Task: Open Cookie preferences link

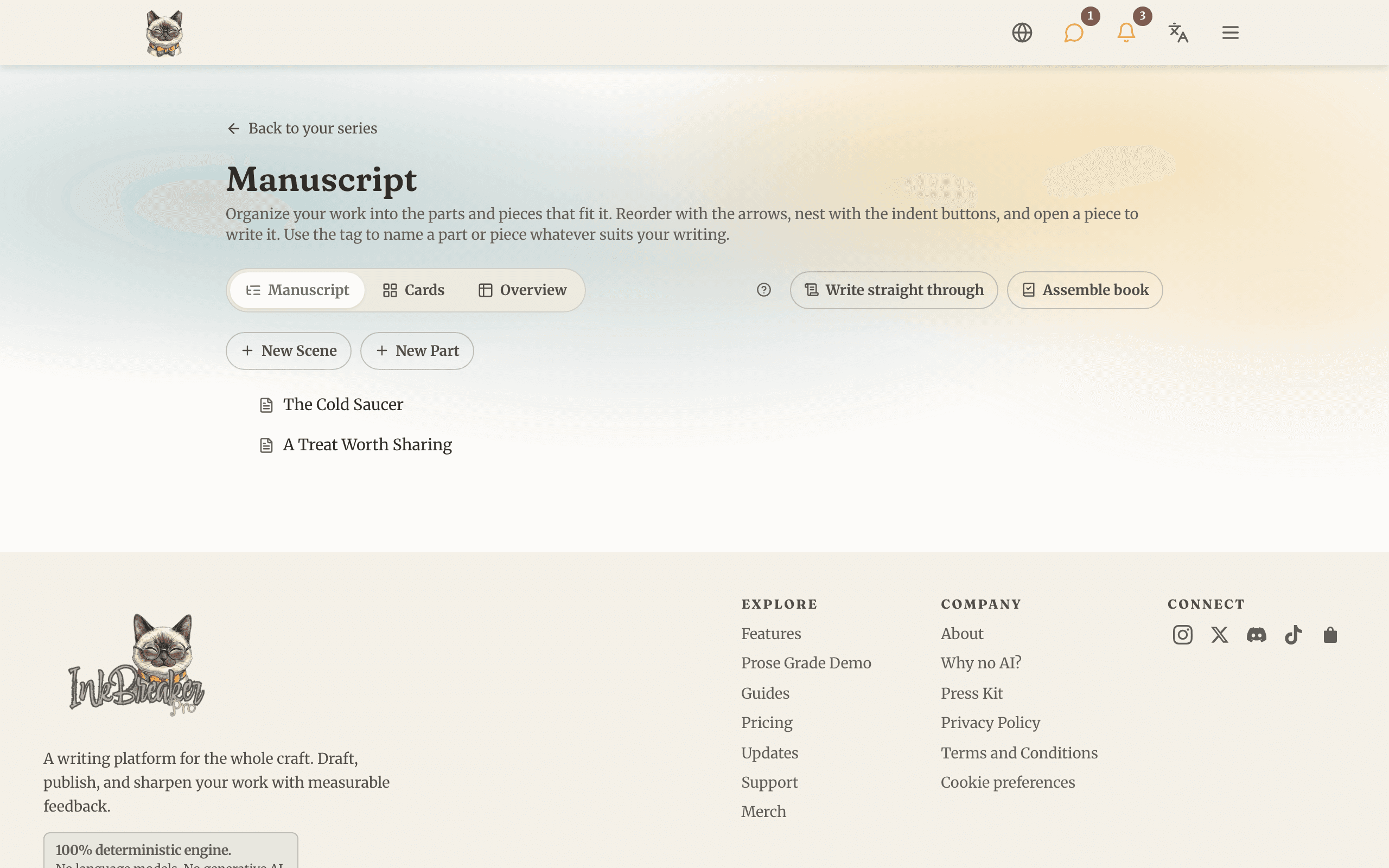Action: tap(1008, 782)
